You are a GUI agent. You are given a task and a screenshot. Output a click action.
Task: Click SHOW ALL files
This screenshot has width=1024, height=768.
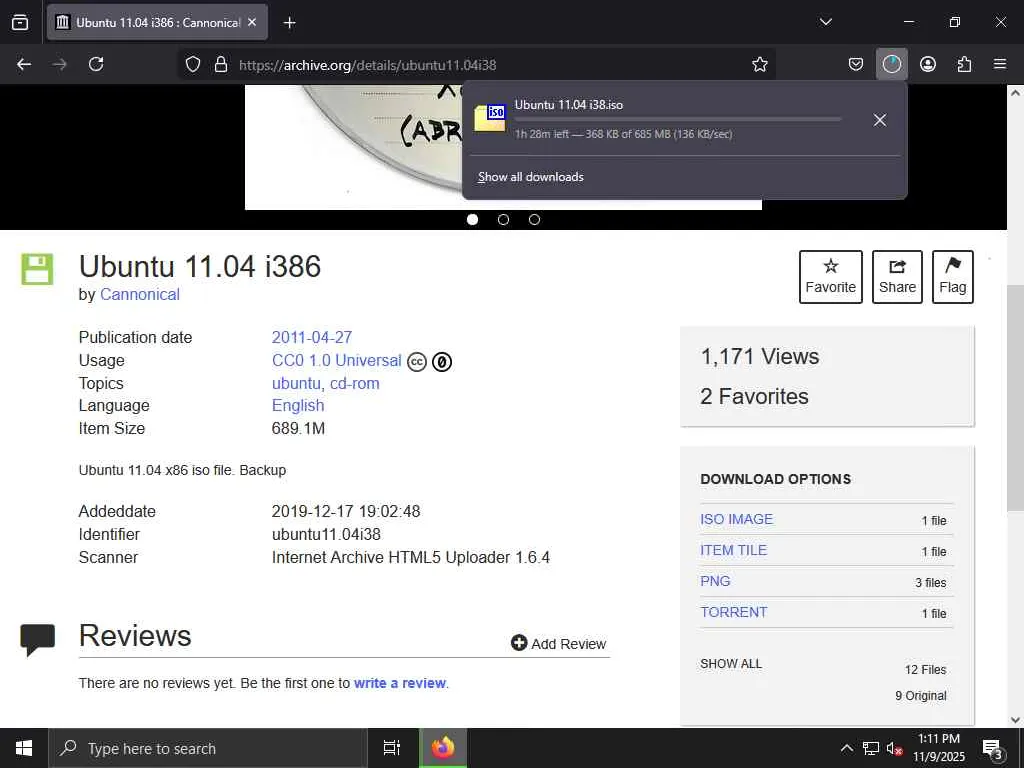(731, 664)
